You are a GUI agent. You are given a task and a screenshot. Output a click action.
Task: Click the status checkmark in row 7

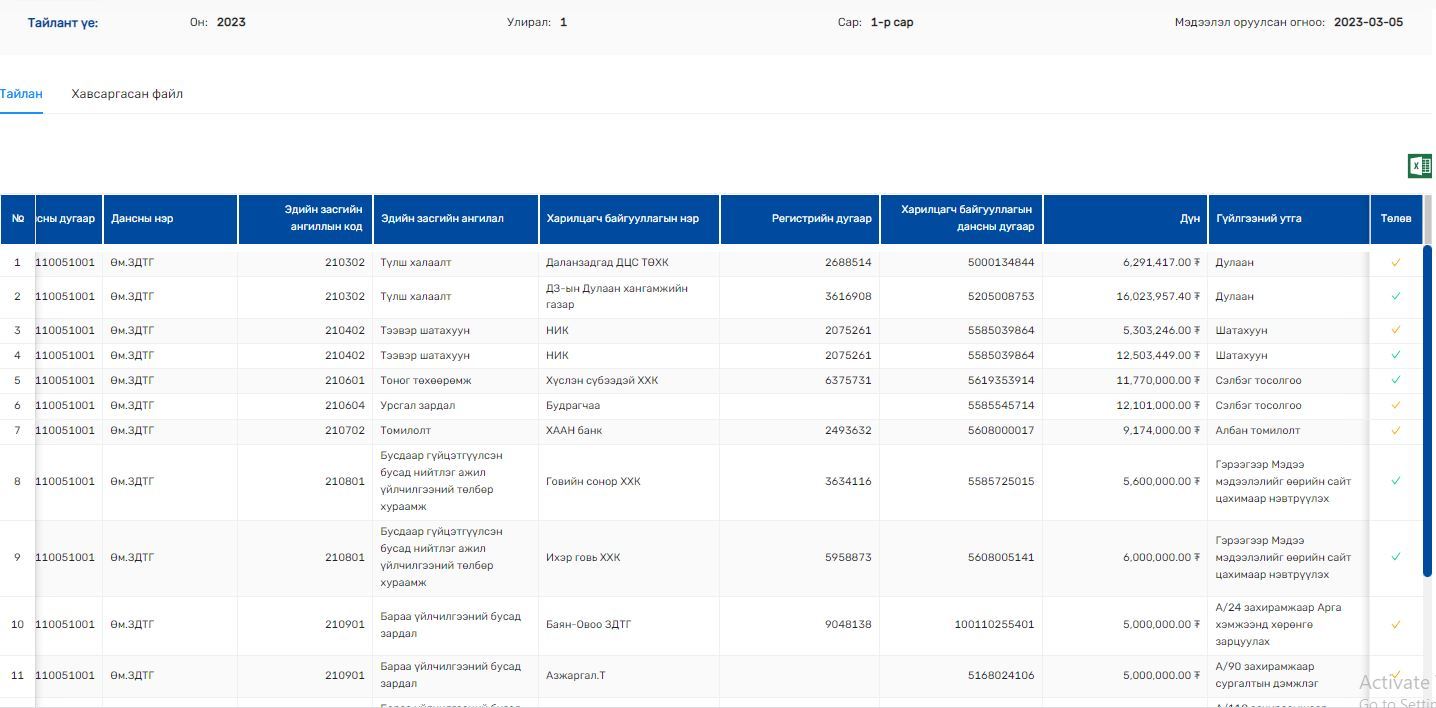click(1396, 430)
